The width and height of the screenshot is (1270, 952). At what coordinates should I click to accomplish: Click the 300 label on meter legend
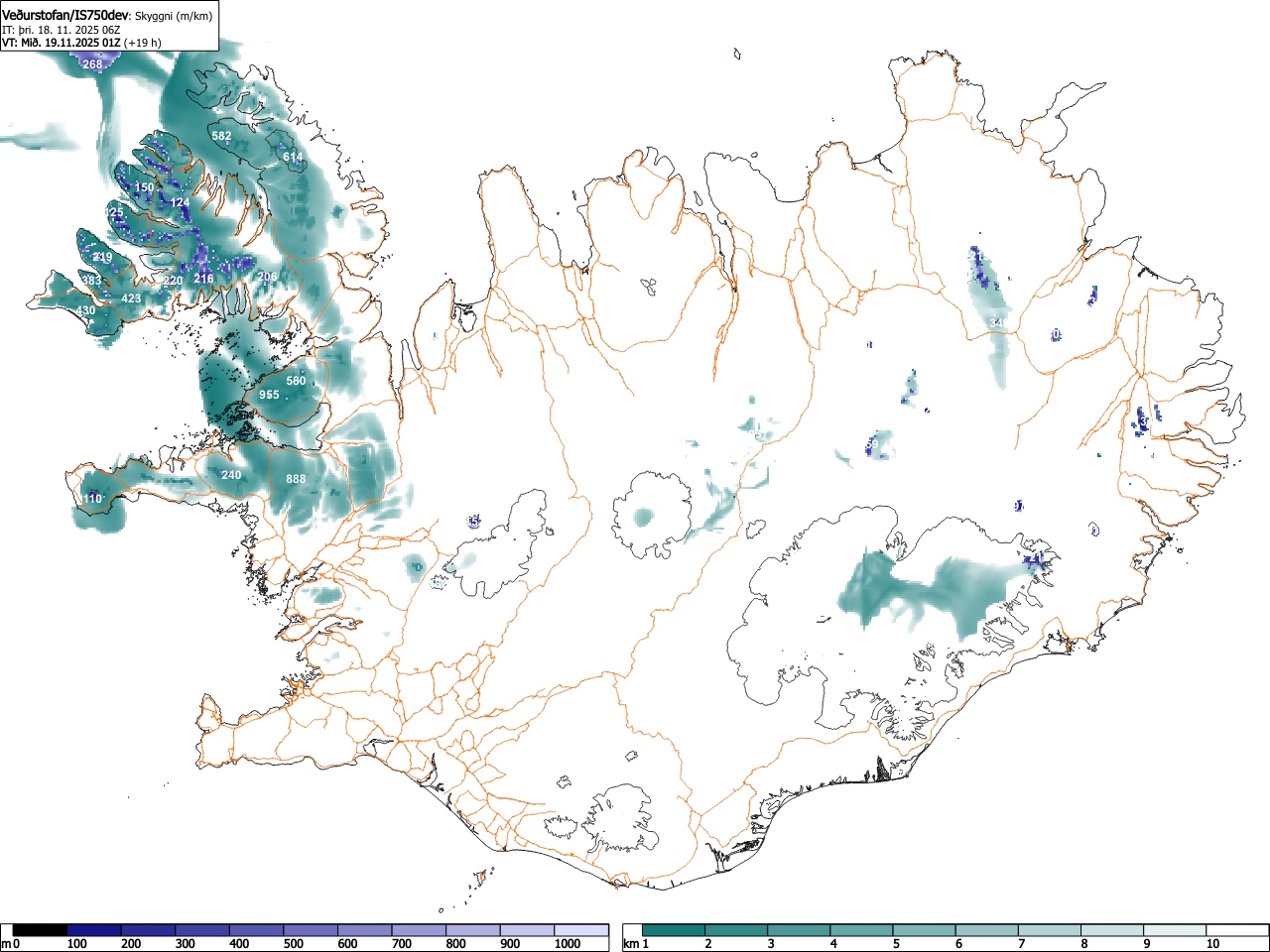(x=185, y=944)
